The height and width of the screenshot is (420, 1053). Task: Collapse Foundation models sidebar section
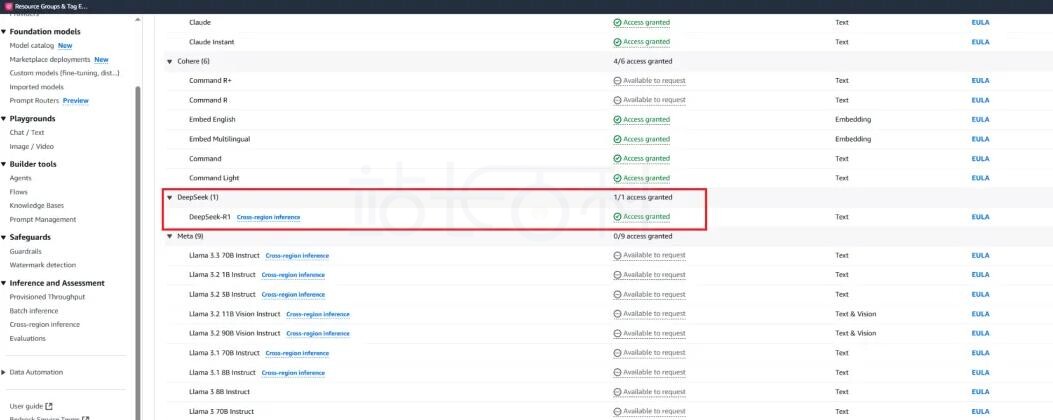click(4, 32)
